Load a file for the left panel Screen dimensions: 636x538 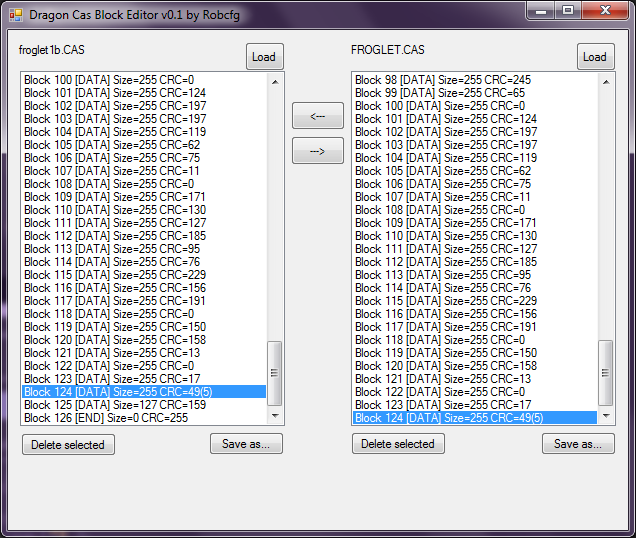tap(264, 57)
